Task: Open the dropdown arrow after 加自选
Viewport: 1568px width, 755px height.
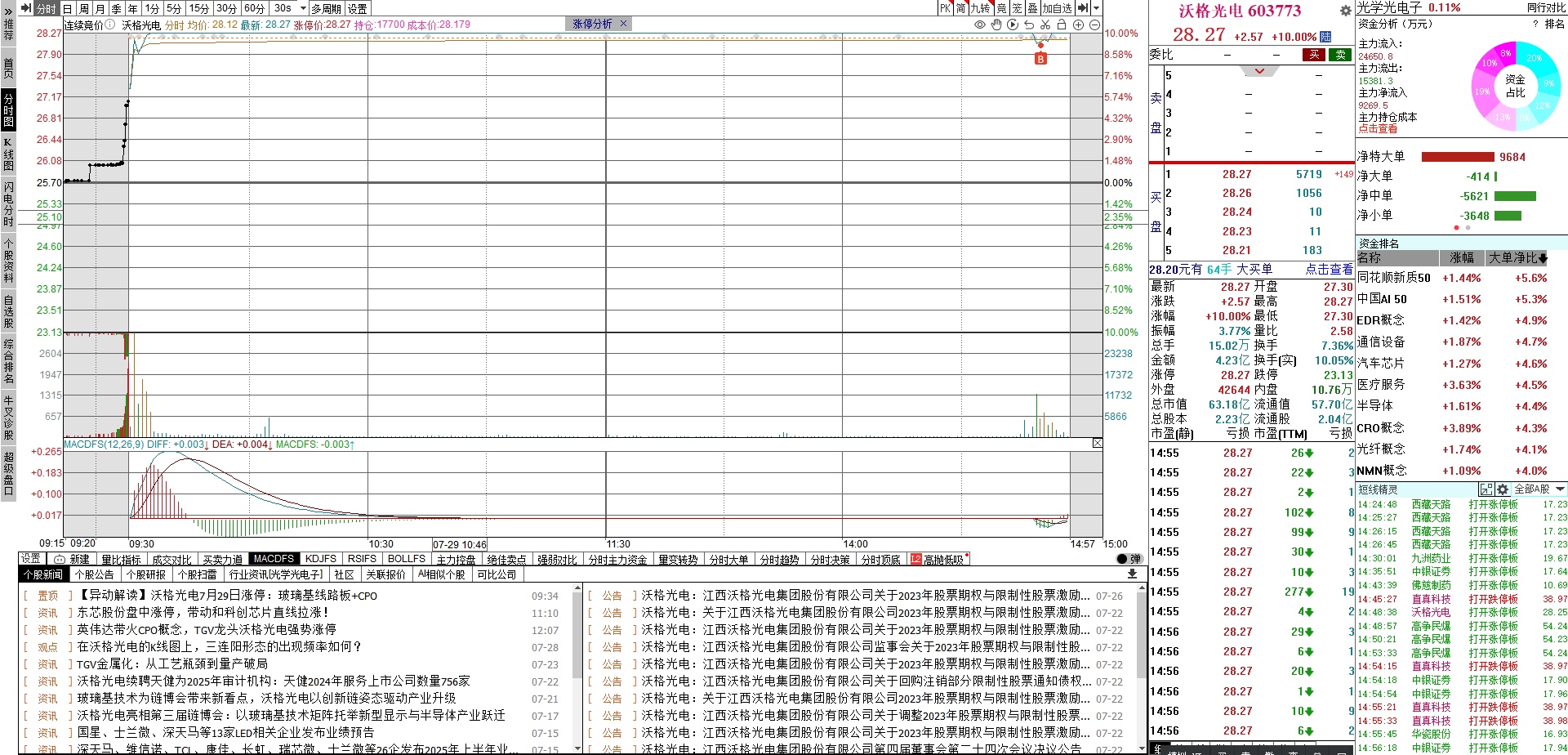Action: (x=1096, y=8)
